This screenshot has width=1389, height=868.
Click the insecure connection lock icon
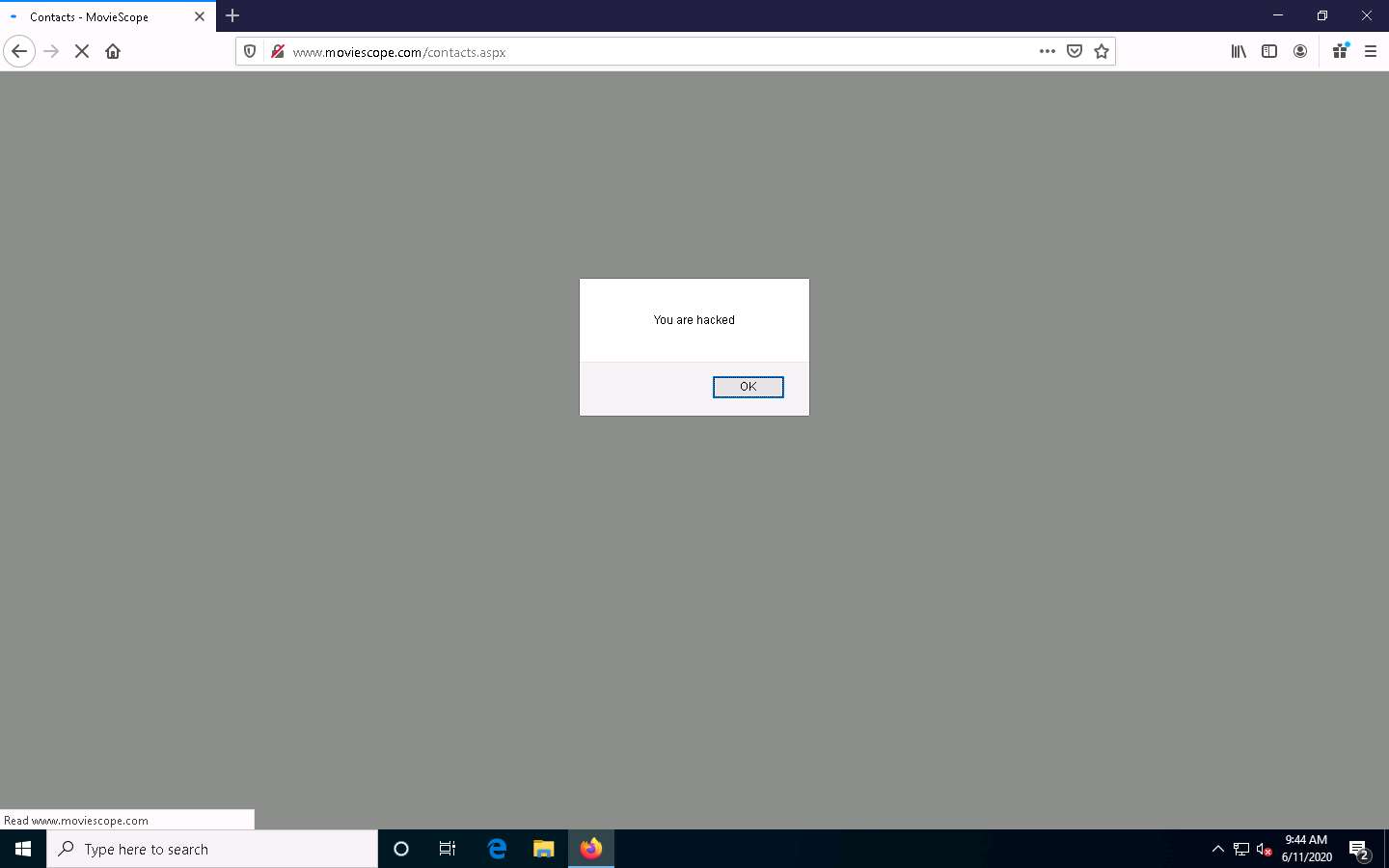[x=277, y=51]
